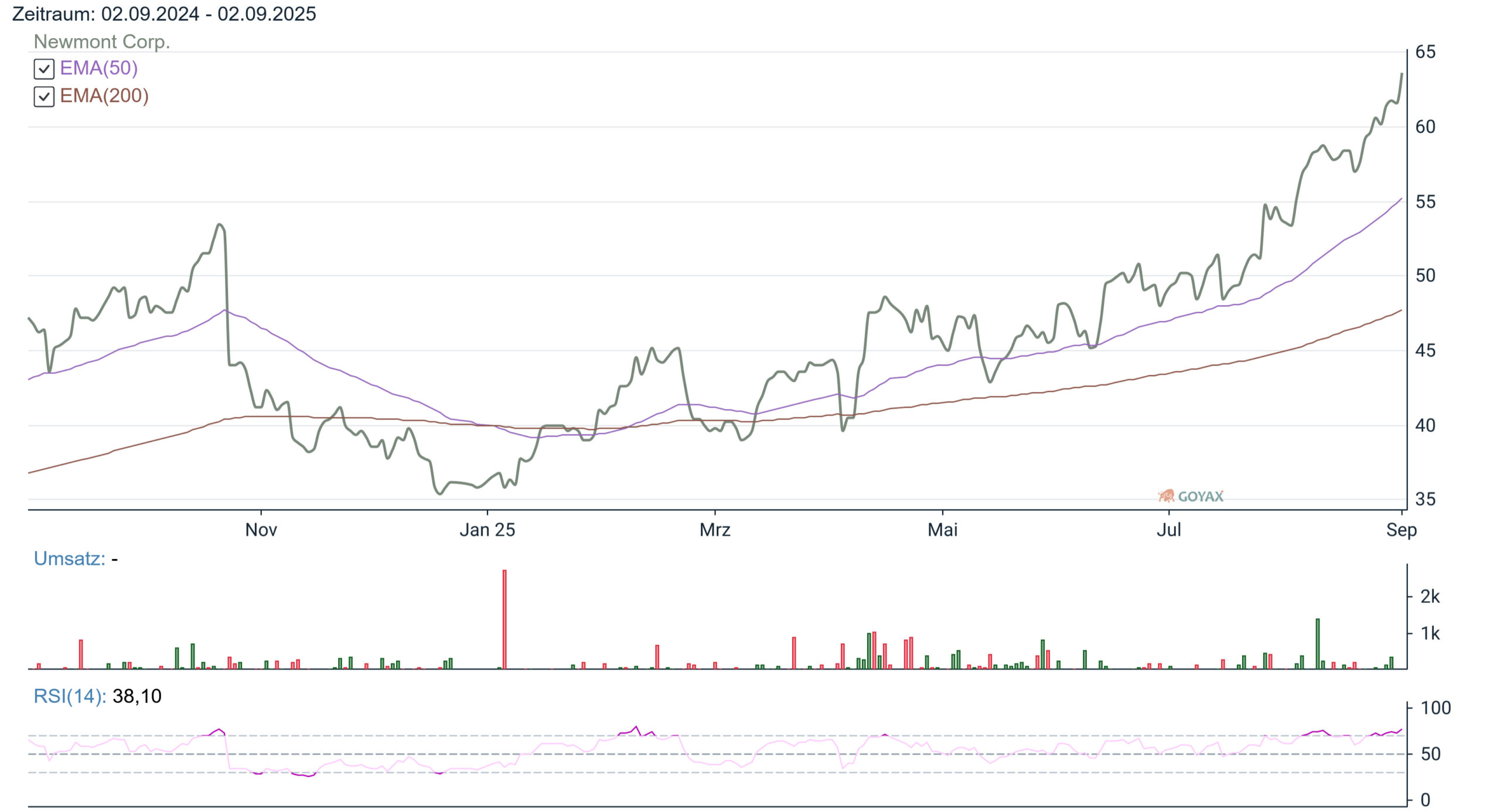Click the 55 price axis label
The image size is (1500, 812).
1425,202
